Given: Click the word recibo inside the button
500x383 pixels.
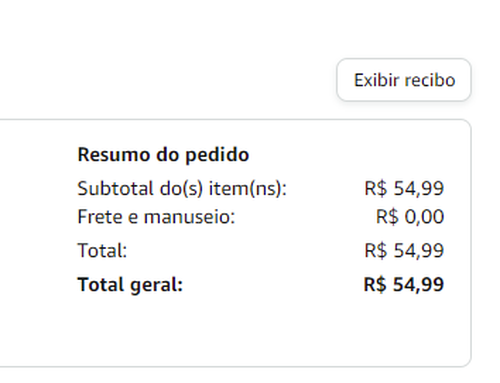Looking at the screenshot, I should (430, 80).
